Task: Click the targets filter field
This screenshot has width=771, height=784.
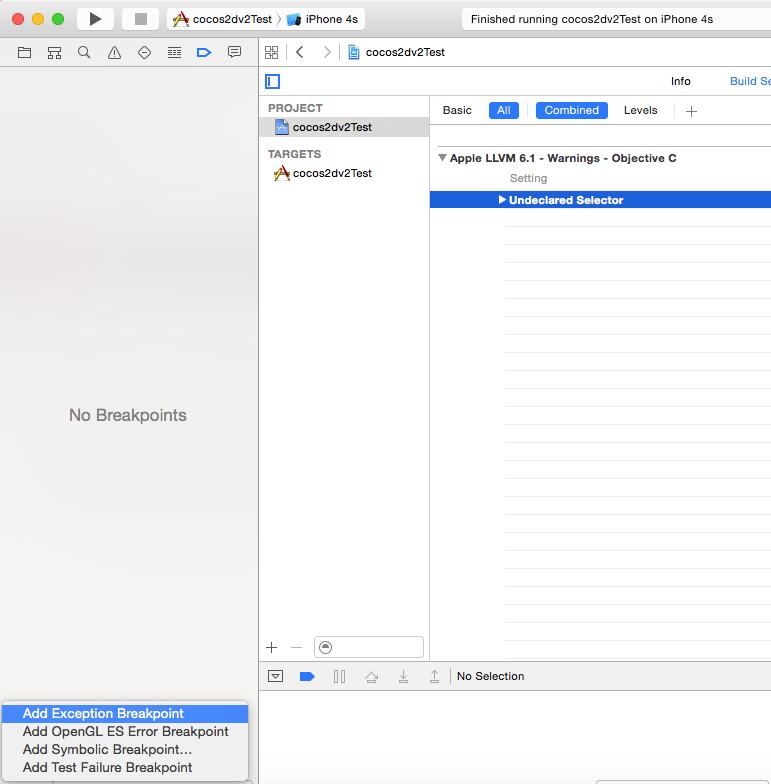Action: click(369, 647)
